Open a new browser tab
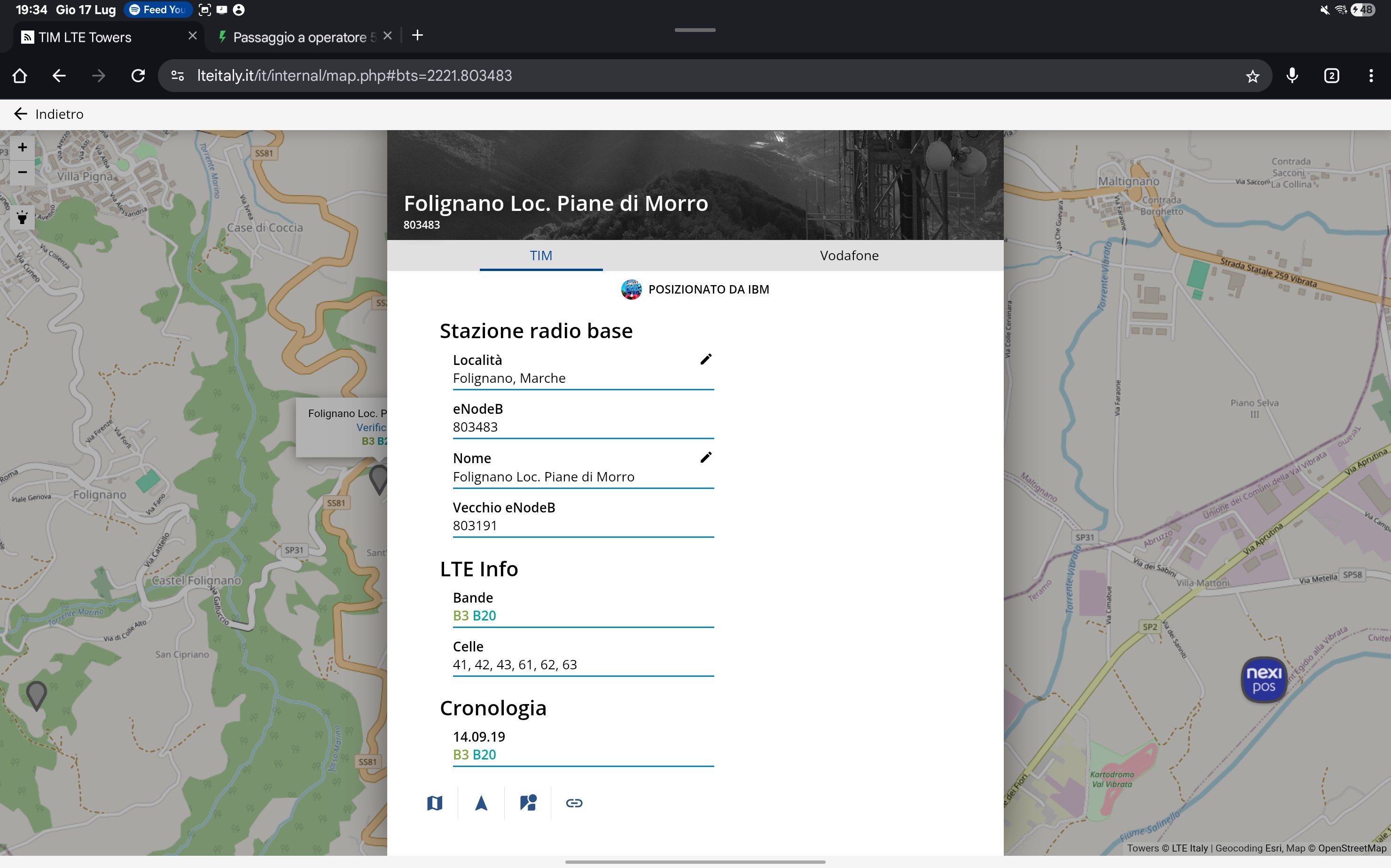This screenshot has width=1391, height=868. tap(417, 36)
